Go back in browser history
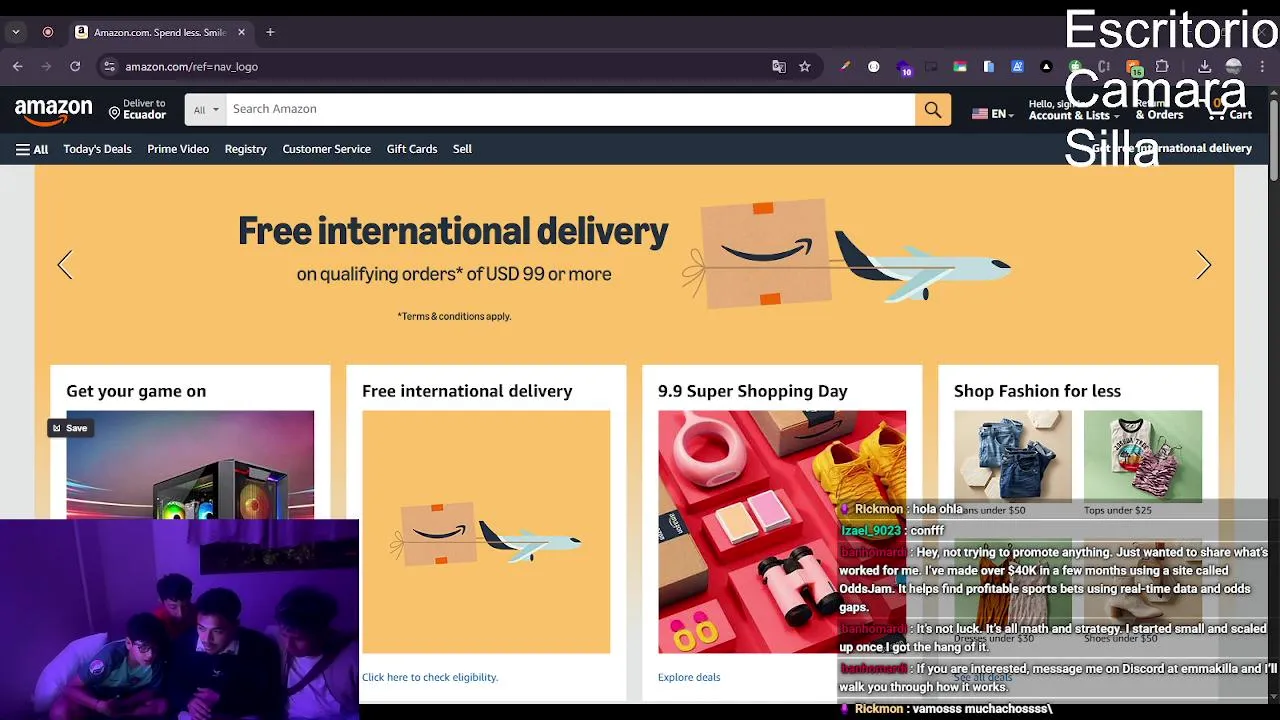The height and width of the screenshot is (720, 1280). (x=17, y=66)
